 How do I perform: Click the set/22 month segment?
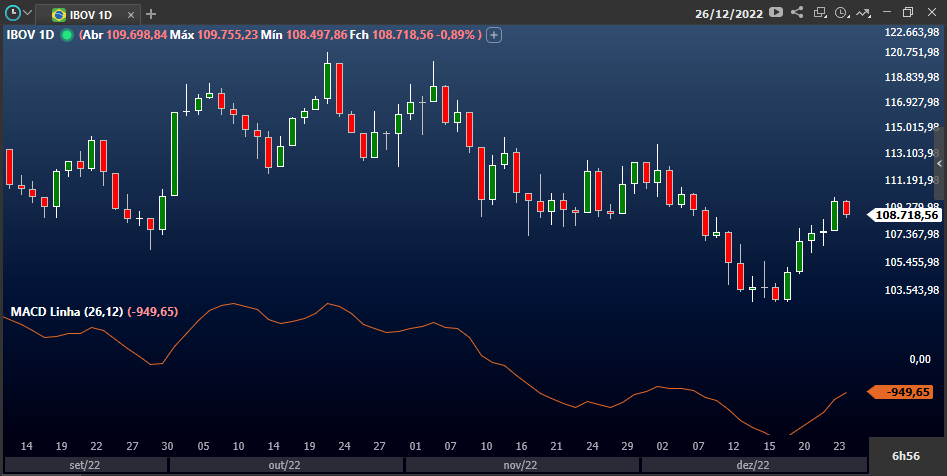tap(85, 465)
